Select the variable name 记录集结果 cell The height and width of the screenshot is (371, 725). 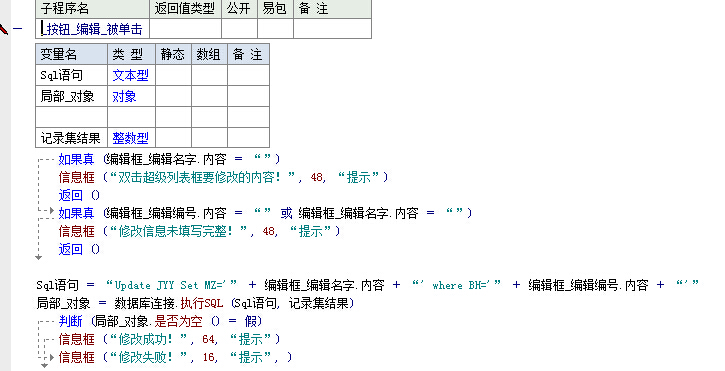(x=72, y=138)
